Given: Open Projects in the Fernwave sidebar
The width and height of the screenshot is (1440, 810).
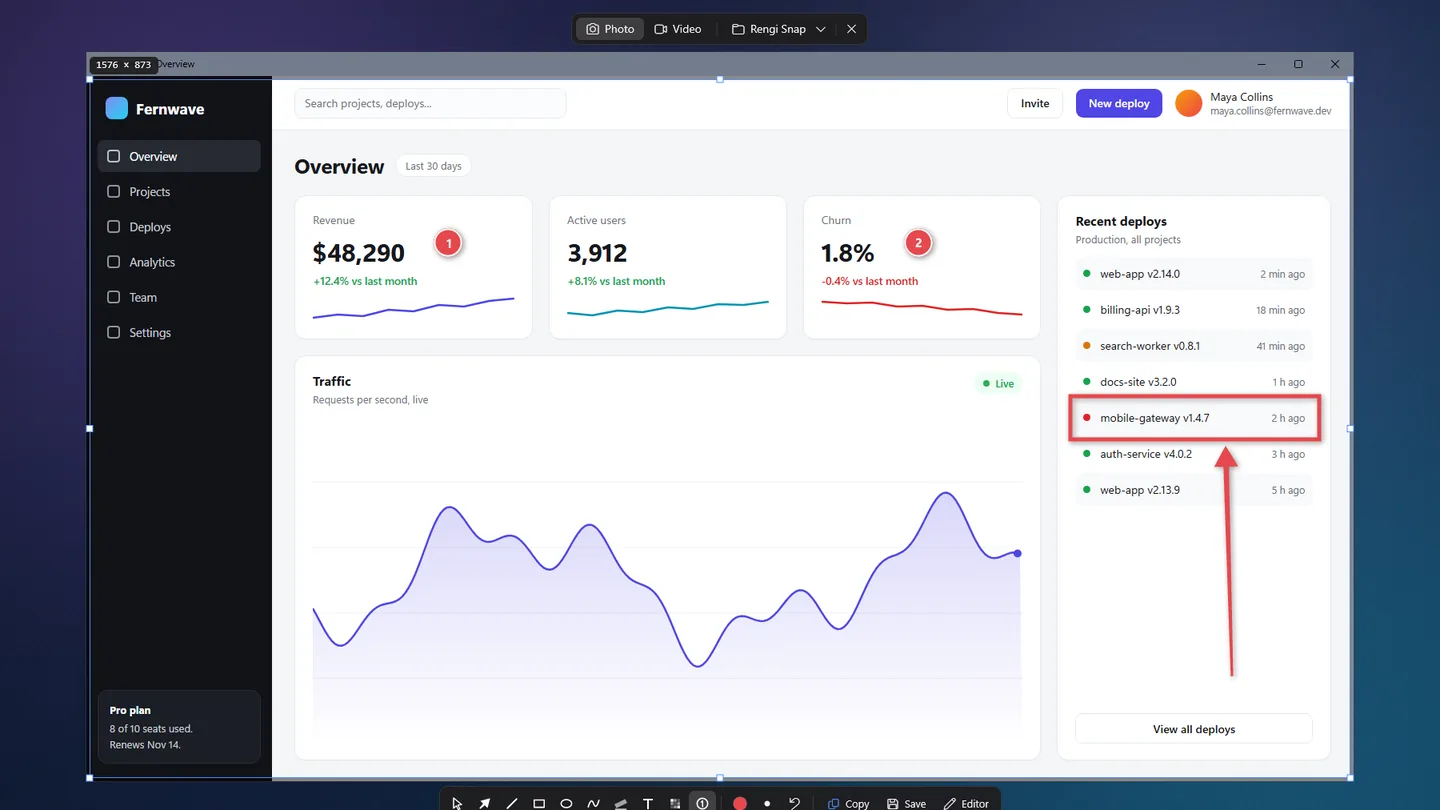Looking at the screenshot, I should [179, 191].
